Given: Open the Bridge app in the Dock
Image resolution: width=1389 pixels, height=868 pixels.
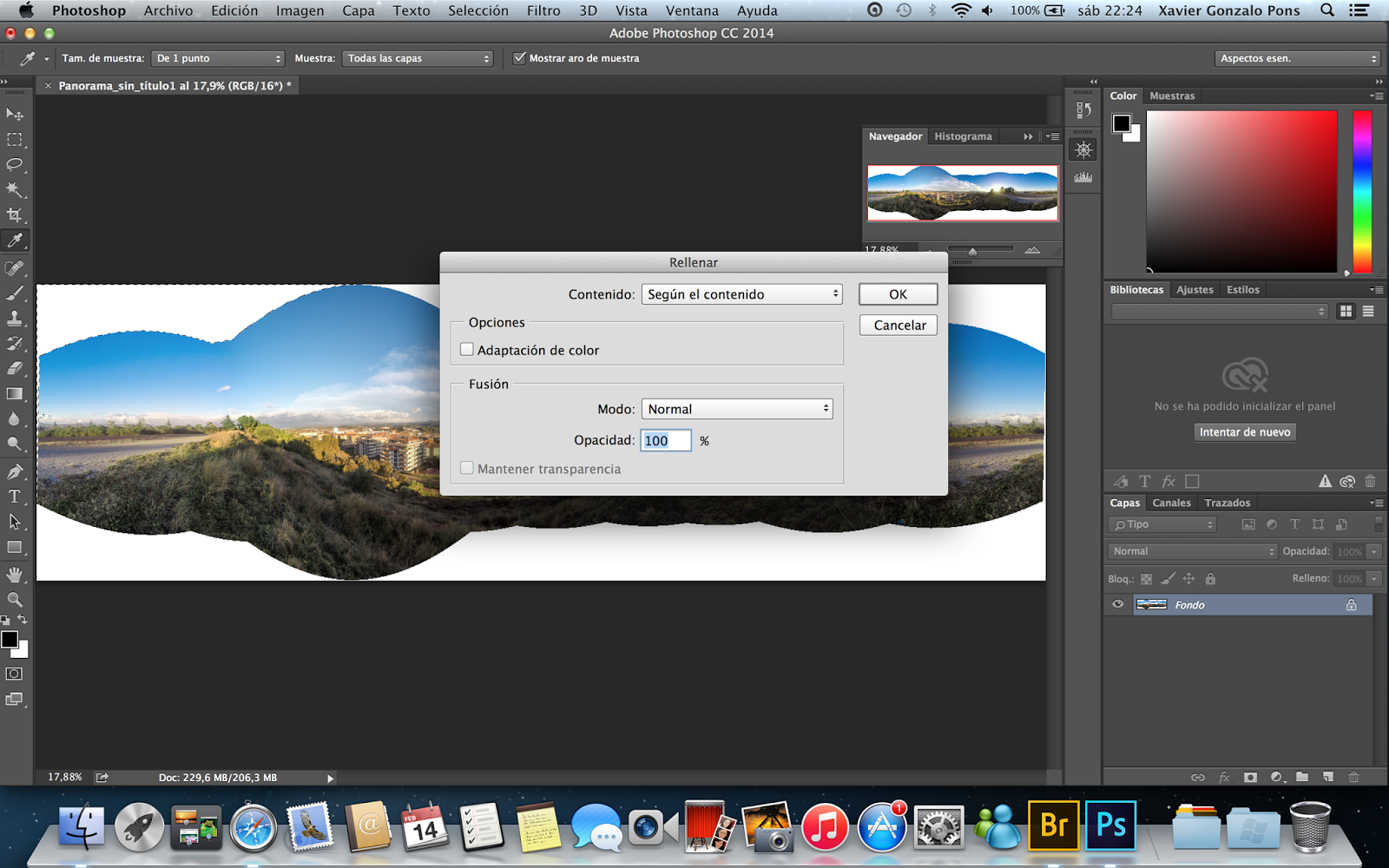Looking at the screenshot, I should click(1054, 825).
